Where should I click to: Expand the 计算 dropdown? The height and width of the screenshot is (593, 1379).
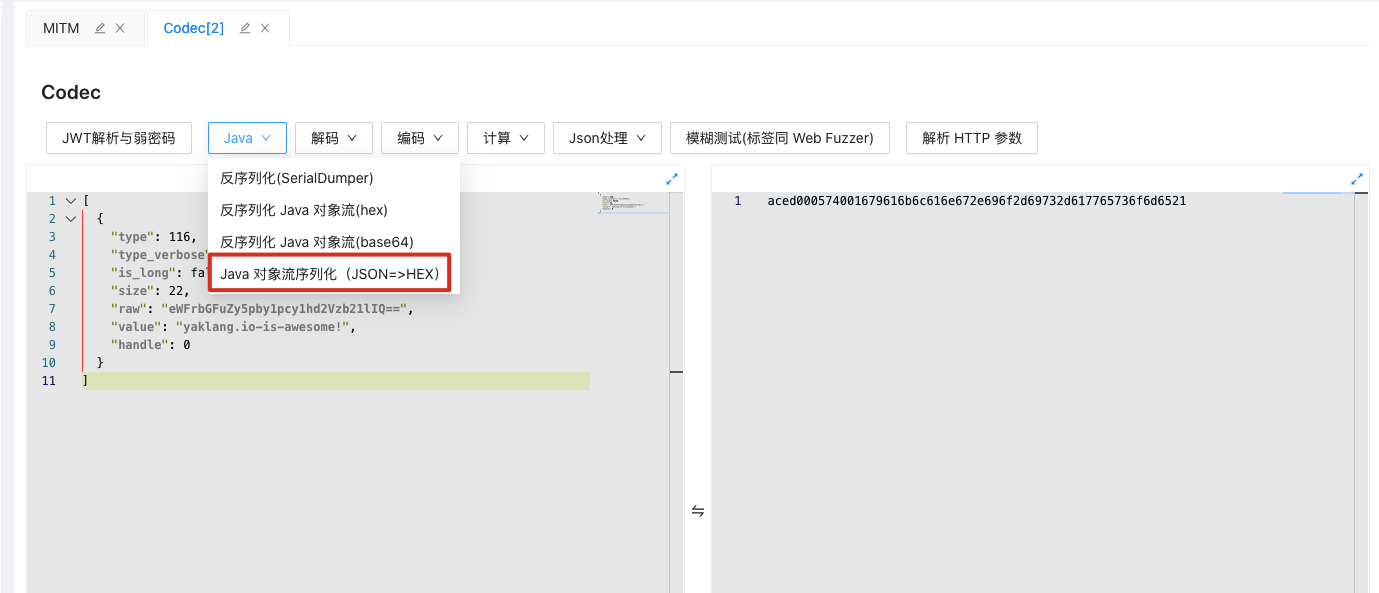pos(506,138)
